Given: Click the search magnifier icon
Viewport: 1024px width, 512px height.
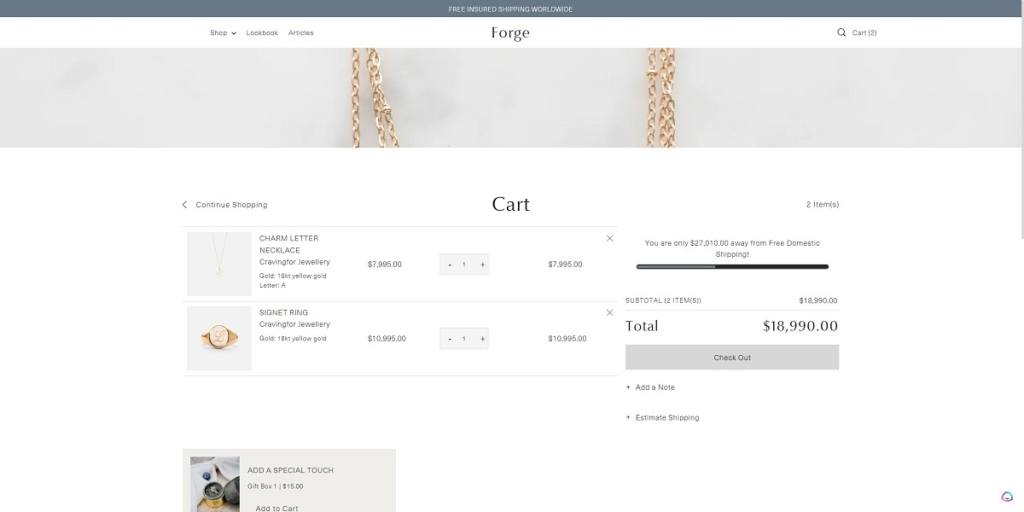Looking at the screenshot, I should click(x=841, y=33).
